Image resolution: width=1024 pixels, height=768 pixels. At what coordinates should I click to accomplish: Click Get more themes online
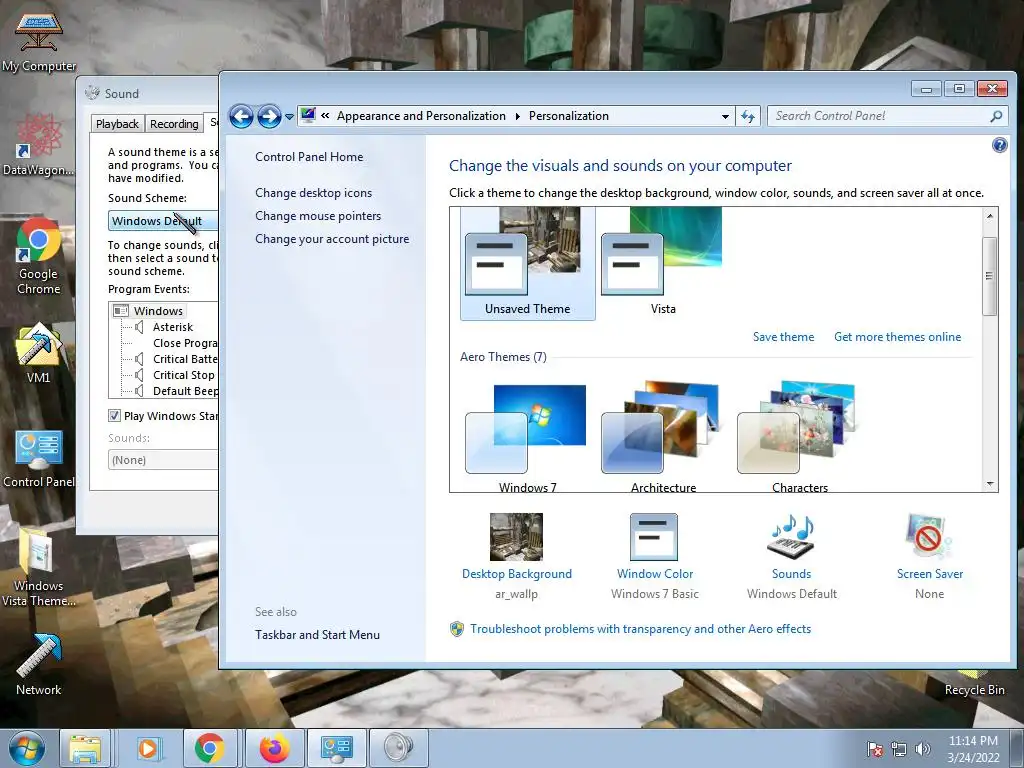click(897, 337)
